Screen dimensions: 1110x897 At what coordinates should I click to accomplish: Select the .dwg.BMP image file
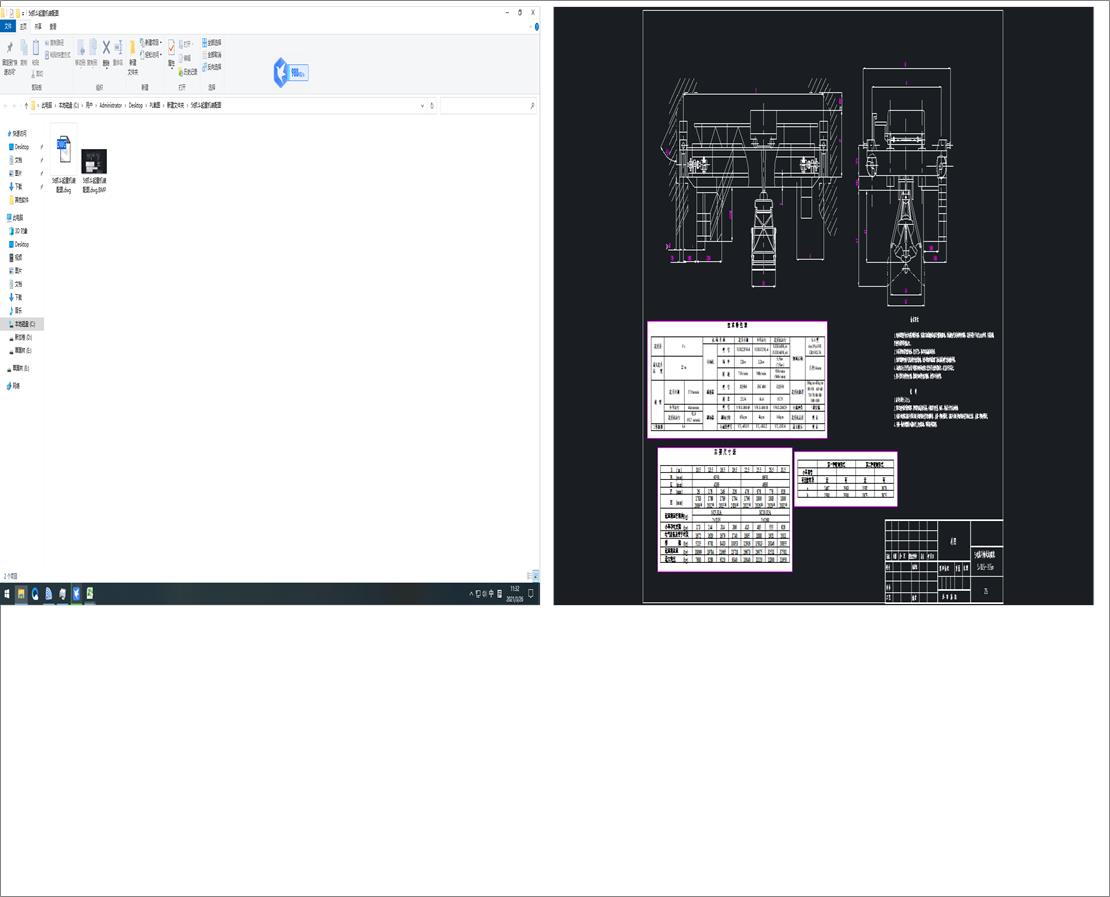(94, 171)
